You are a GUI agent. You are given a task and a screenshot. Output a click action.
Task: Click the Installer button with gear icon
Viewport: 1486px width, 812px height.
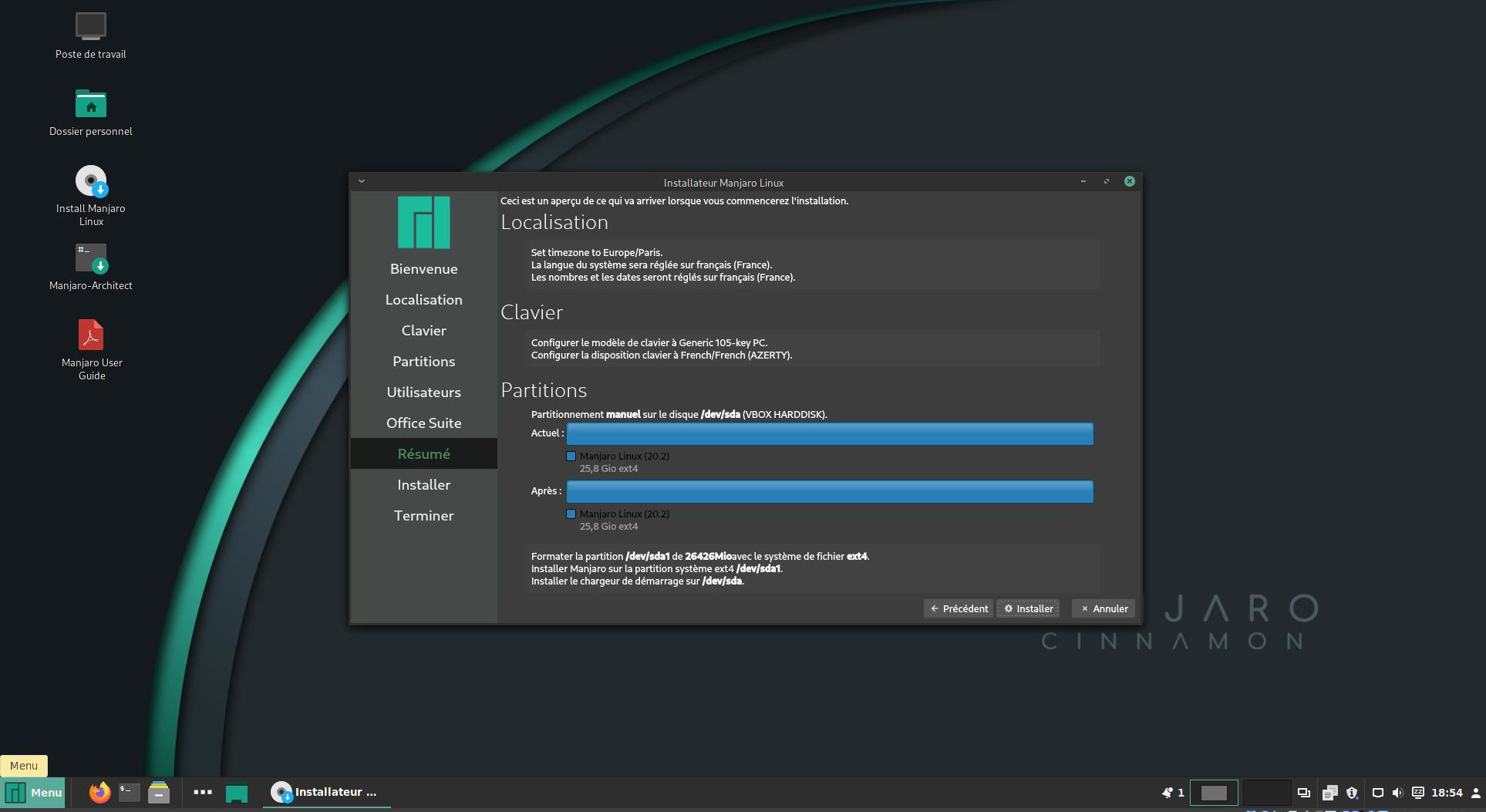coord(1029,608)
